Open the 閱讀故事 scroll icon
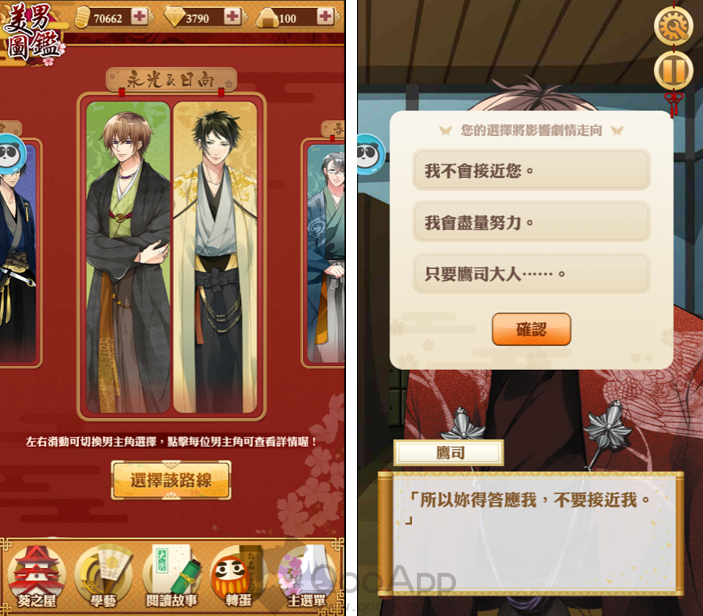The height and width of the screenshot is (616, 703). 172,577
